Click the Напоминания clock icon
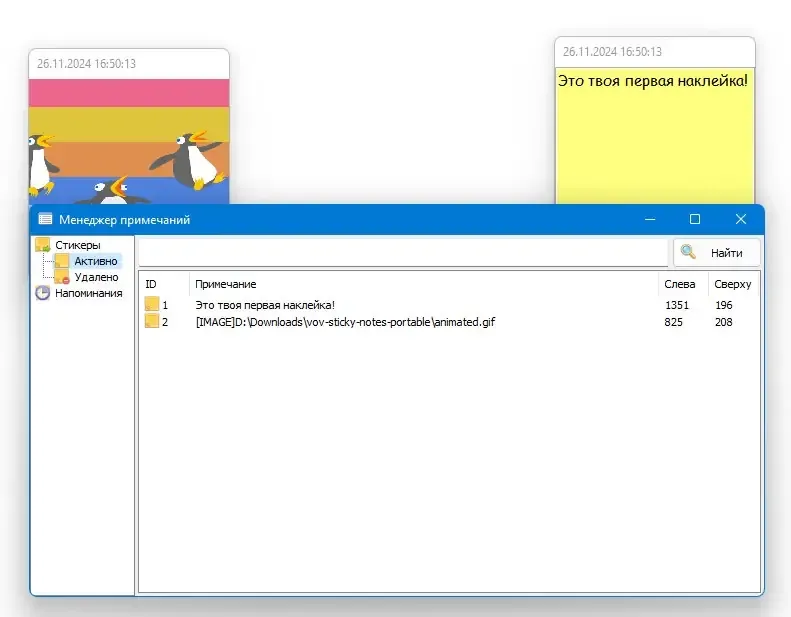The height and width of the screenshot is (617, 791). click(x=42, y=293)
